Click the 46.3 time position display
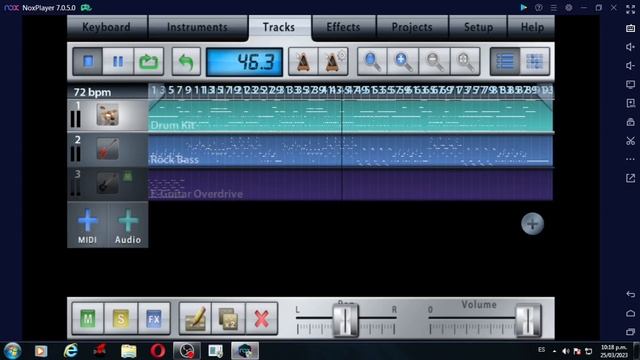Viewport: 640px width, 360px height. point(244,62)
